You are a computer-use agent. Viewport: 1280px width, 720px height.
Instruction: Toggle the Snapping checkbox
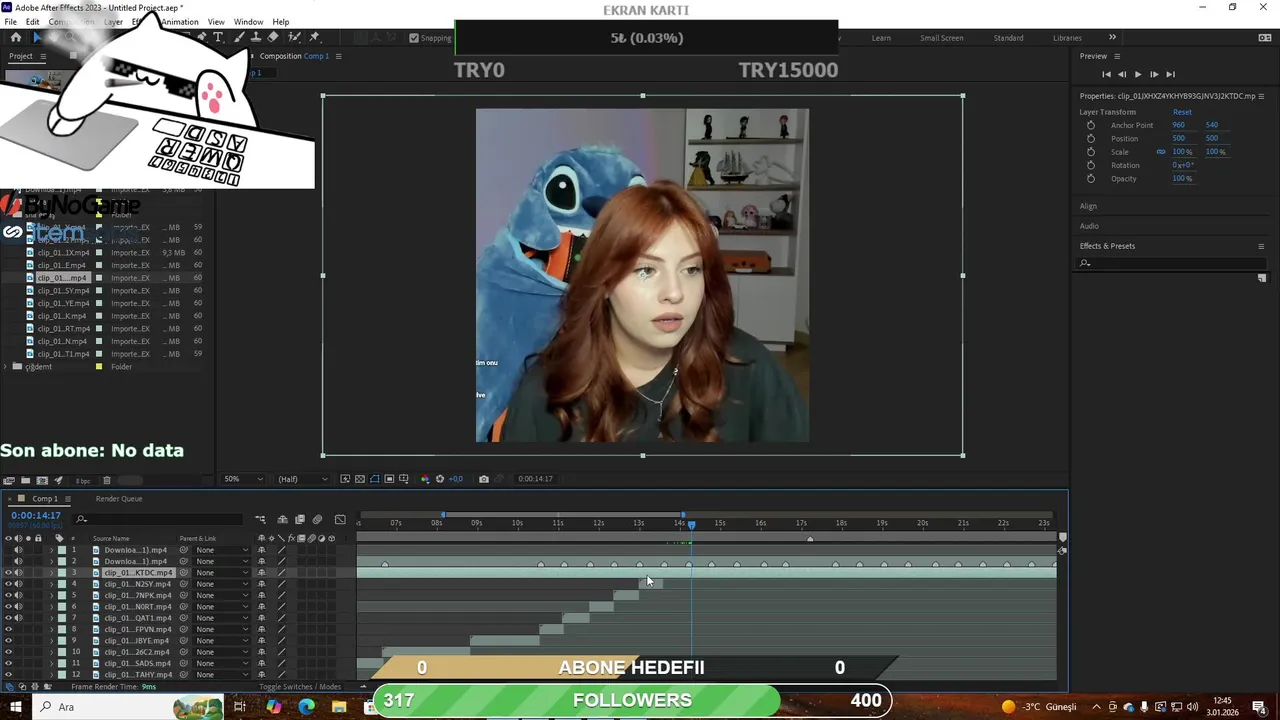click(414, 38)
